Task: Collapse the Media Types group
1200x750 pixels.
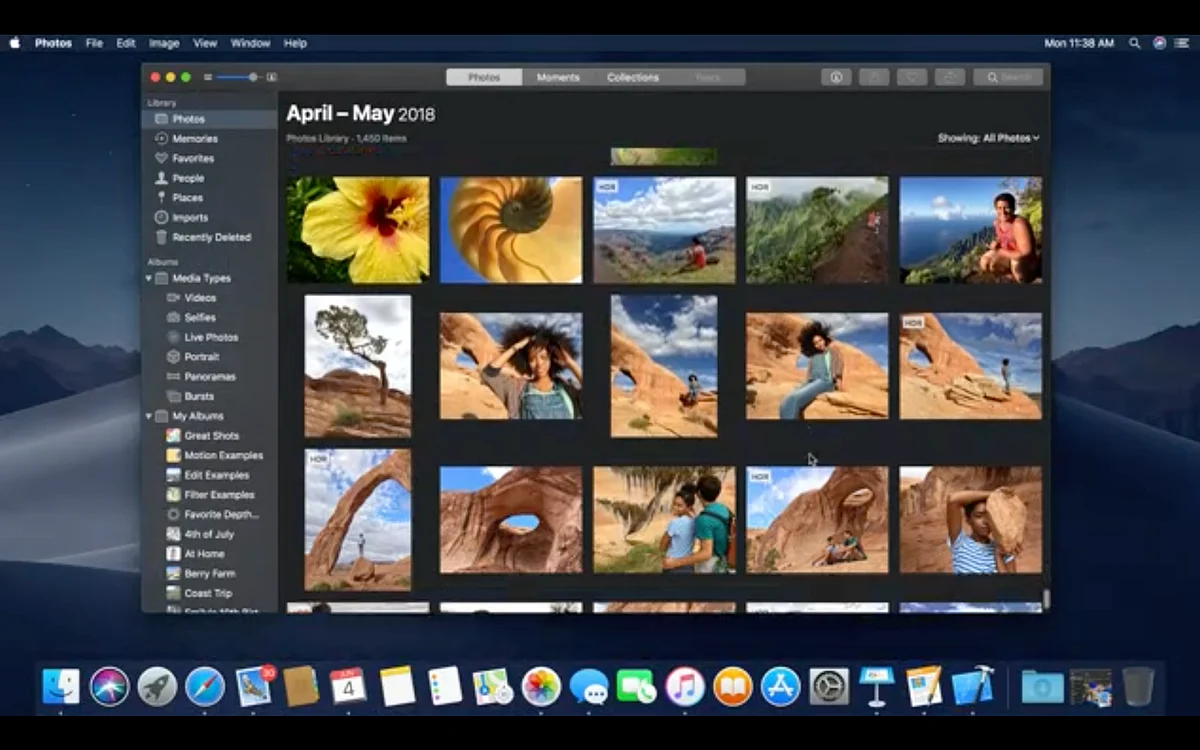Action: tap(149, 278)
